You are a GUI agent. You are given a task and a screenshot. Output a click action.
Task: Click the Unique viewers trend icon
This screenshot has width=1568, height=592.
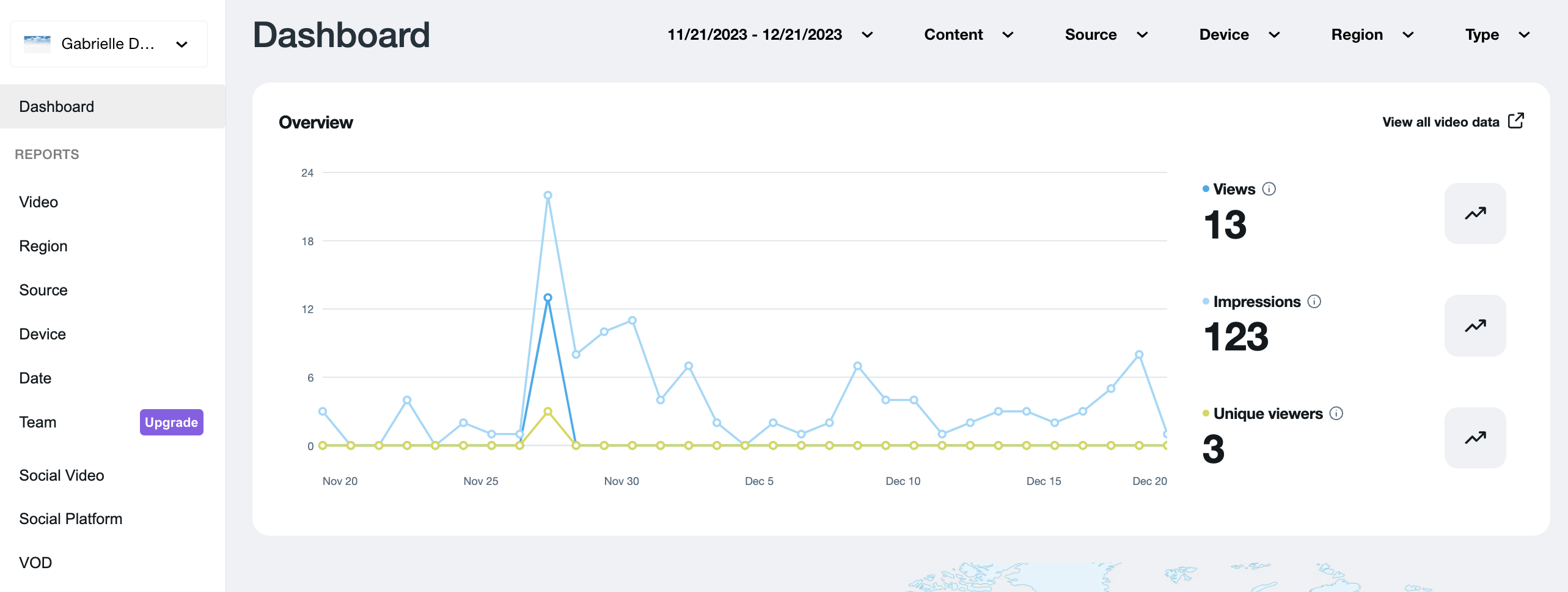(x=1475, y=438)
